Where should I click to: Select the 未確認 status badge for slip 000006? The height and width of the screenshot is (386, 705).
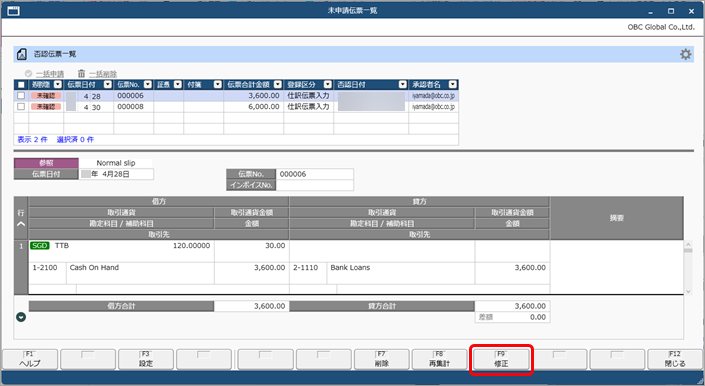tap(46, 96)
